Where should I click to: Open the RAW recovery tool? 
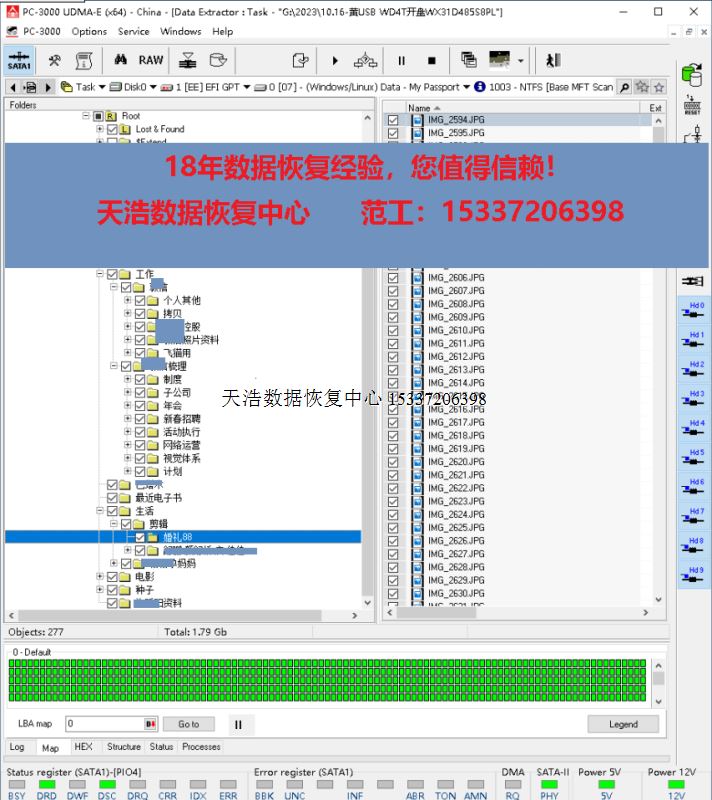[151, 60]
